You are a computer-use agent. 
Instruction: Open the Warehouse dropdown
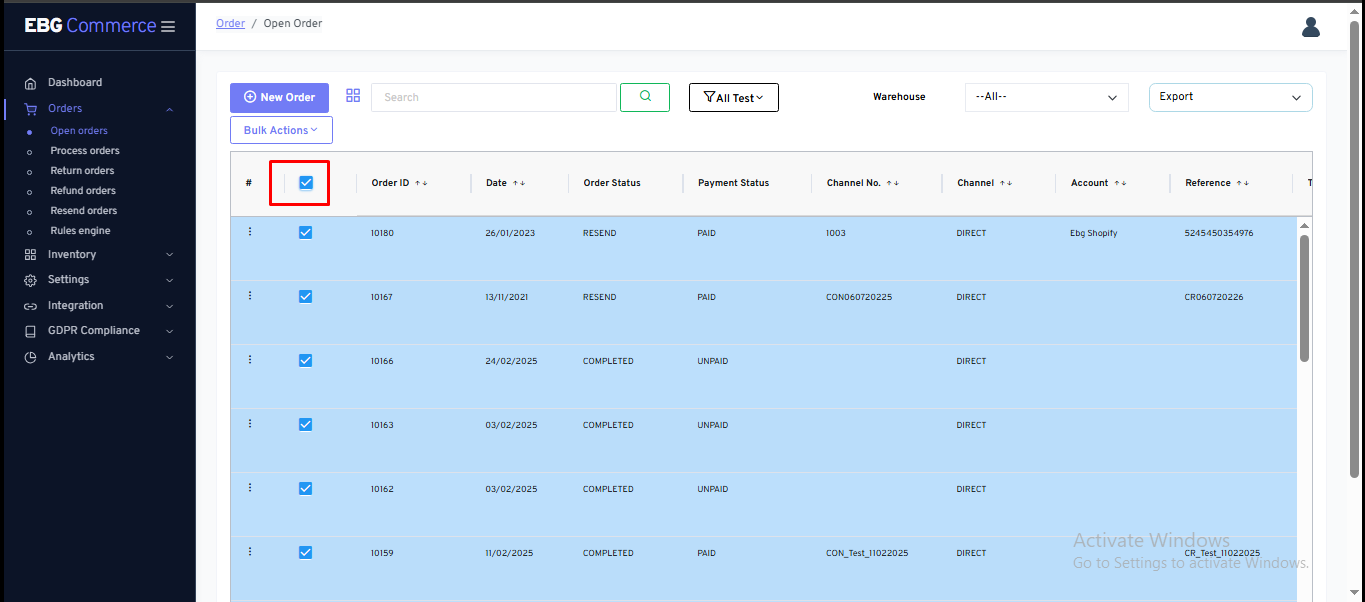point(1046,97)
